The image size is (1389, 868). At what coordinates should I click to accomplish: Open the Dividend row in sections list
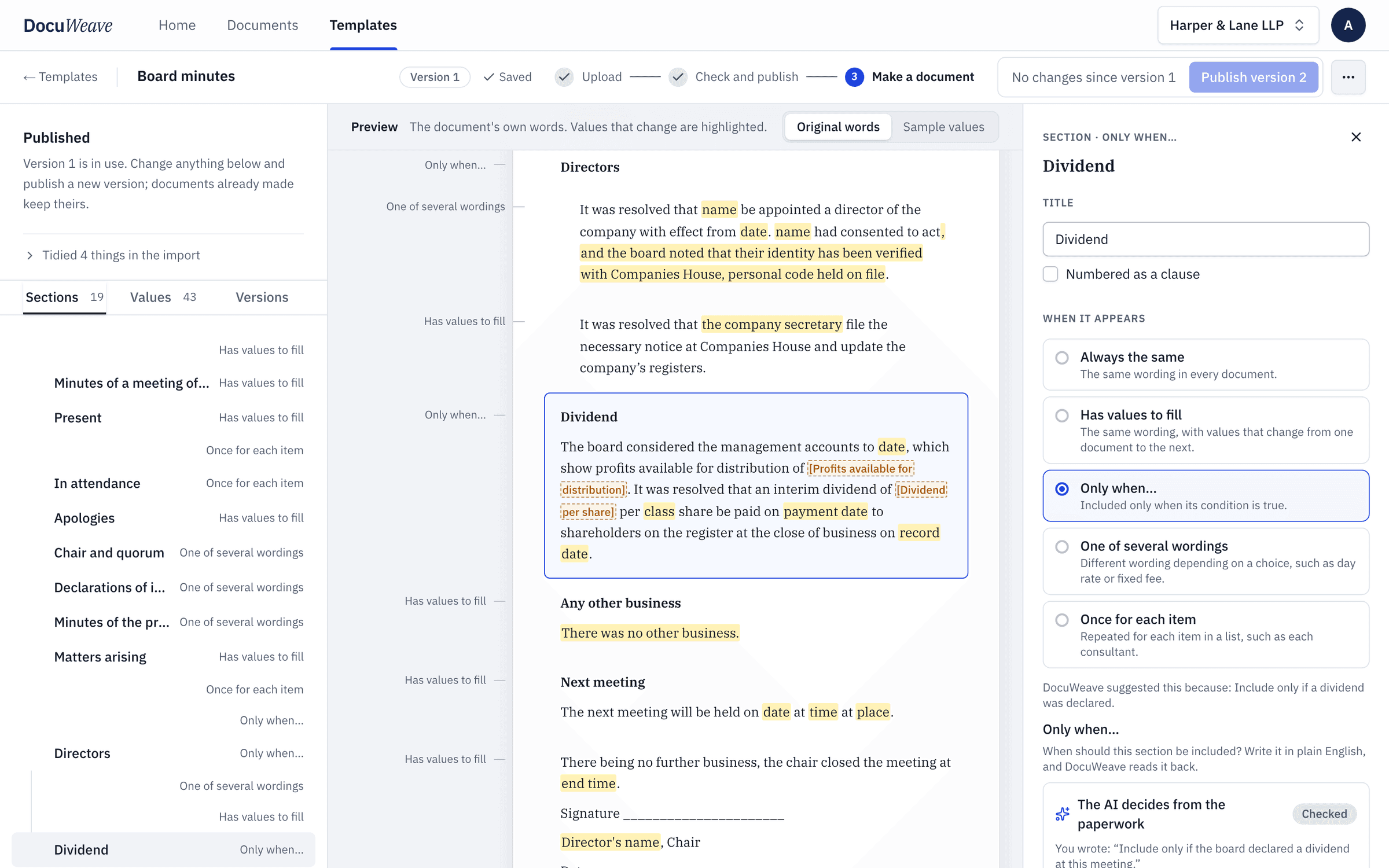click(x=163, y=849)
